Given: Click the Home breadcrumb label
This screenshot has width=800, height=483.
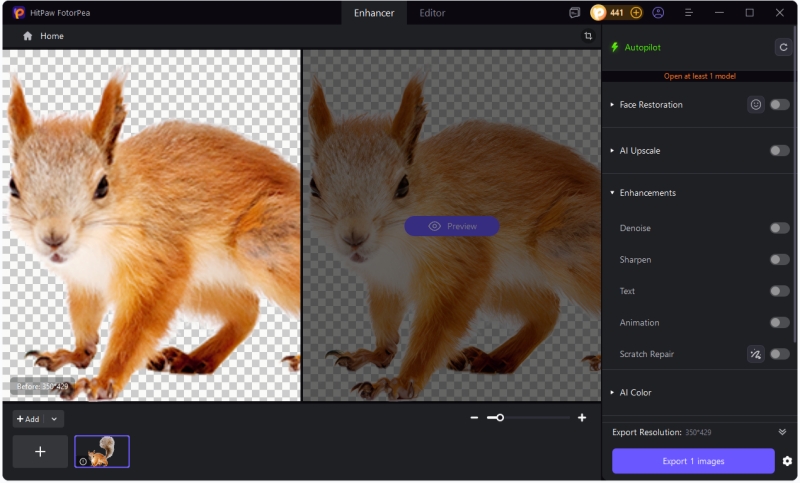Looking at the screenshot, I should tap(52, 36).
